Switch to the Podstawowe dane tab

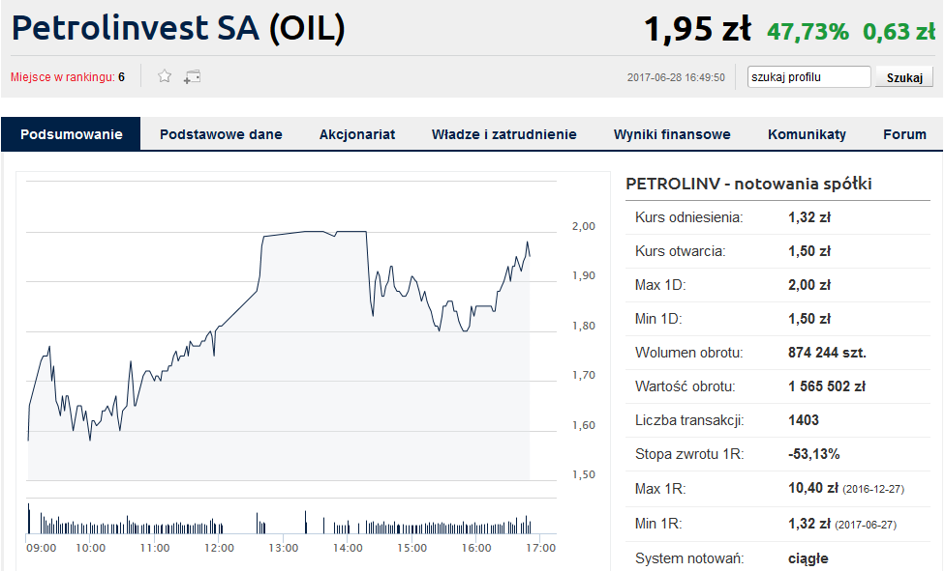[221, 134]
